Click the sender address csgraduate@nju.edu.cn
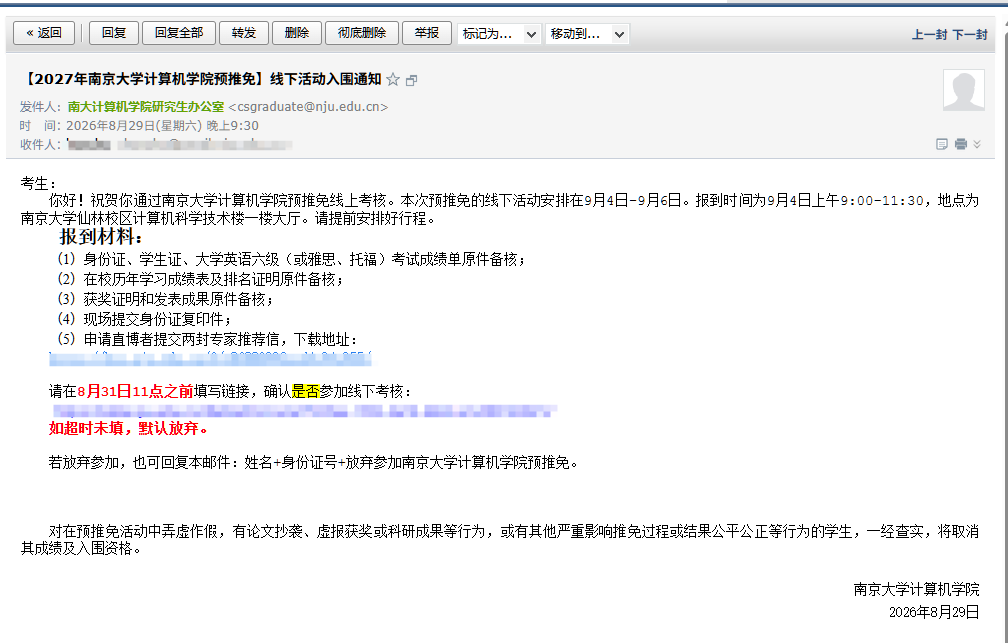 [x=308, y=107]
